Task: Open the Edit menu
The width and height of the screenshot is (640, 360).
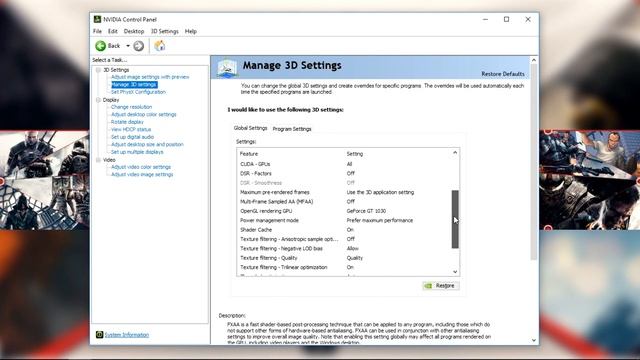Action: (x=113, y=31)
